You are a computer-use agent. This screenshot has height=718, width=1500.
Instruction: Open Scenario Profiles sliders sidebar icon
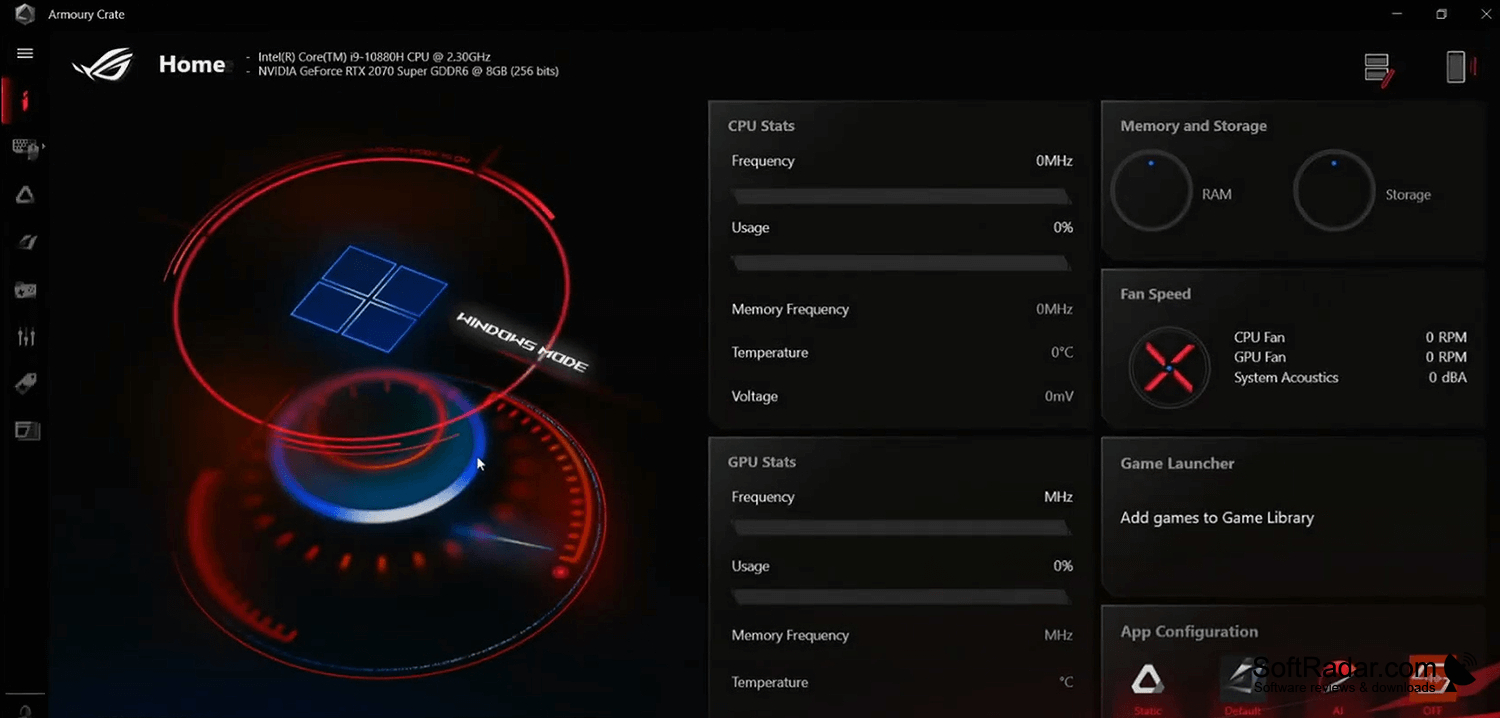point(26,337)
